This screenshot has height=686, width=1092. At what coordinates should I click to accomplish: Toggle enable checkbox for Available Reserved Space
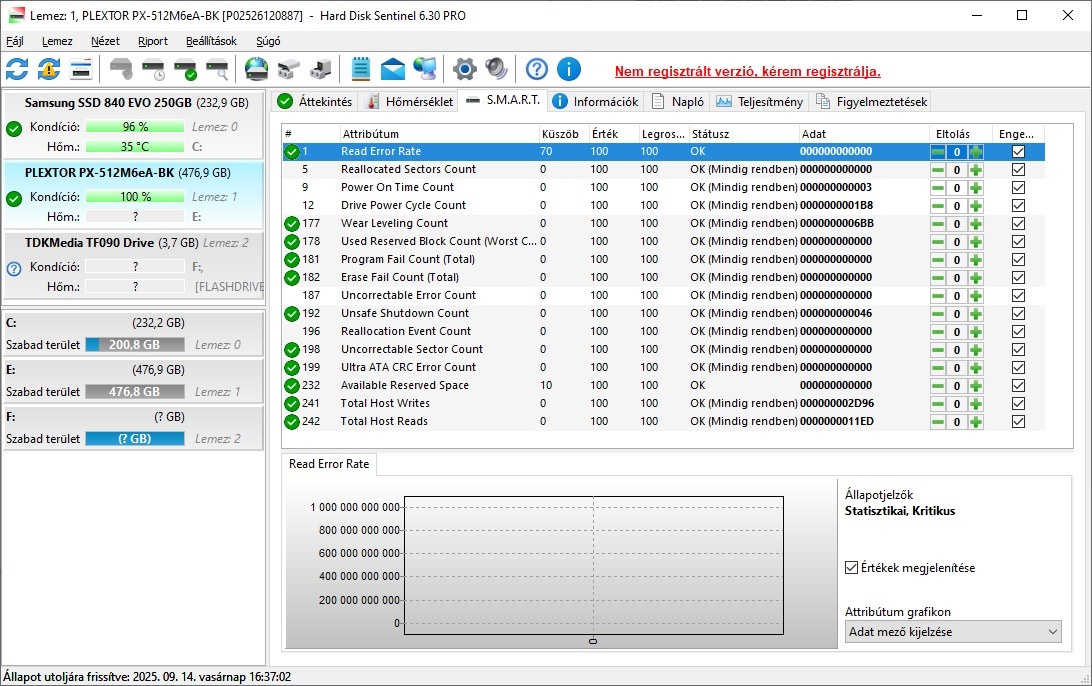point(1018,385)
